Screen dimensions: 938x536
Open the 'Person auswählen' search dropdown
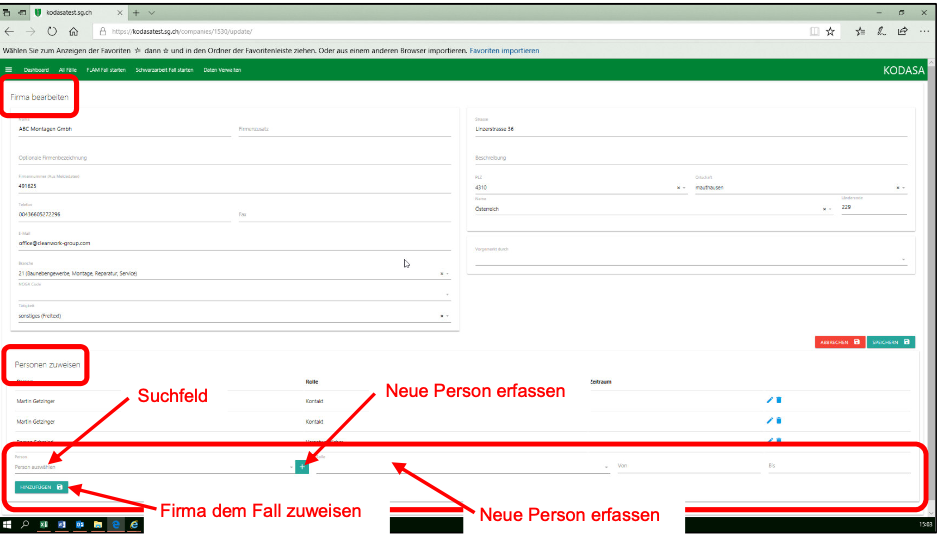pos(150,467)
